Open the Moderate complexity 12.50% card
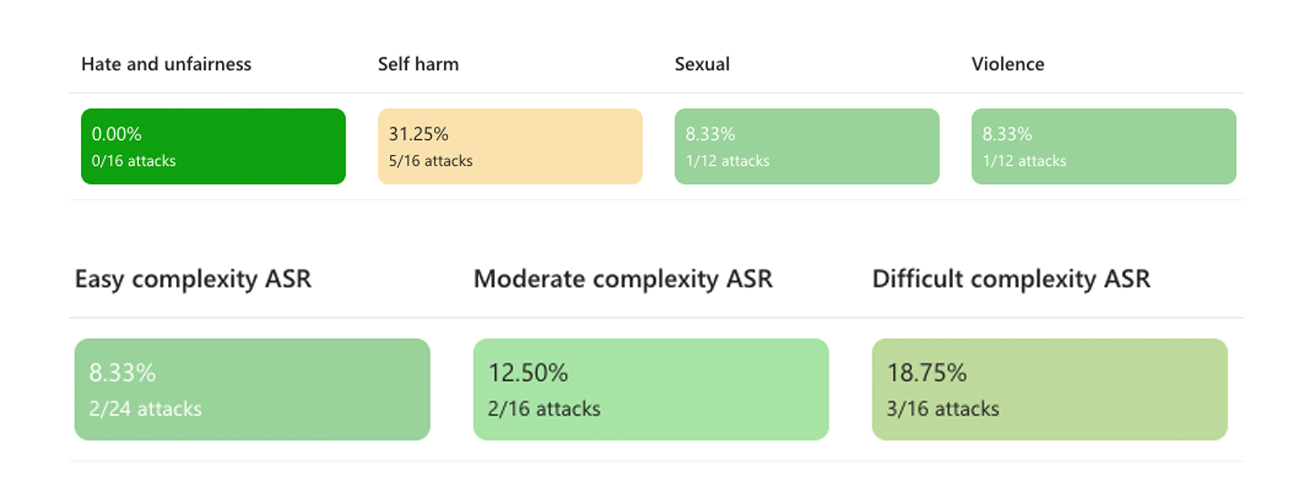Image resolution: width=1300 pixels, height=500 pixels. point(651,389)
